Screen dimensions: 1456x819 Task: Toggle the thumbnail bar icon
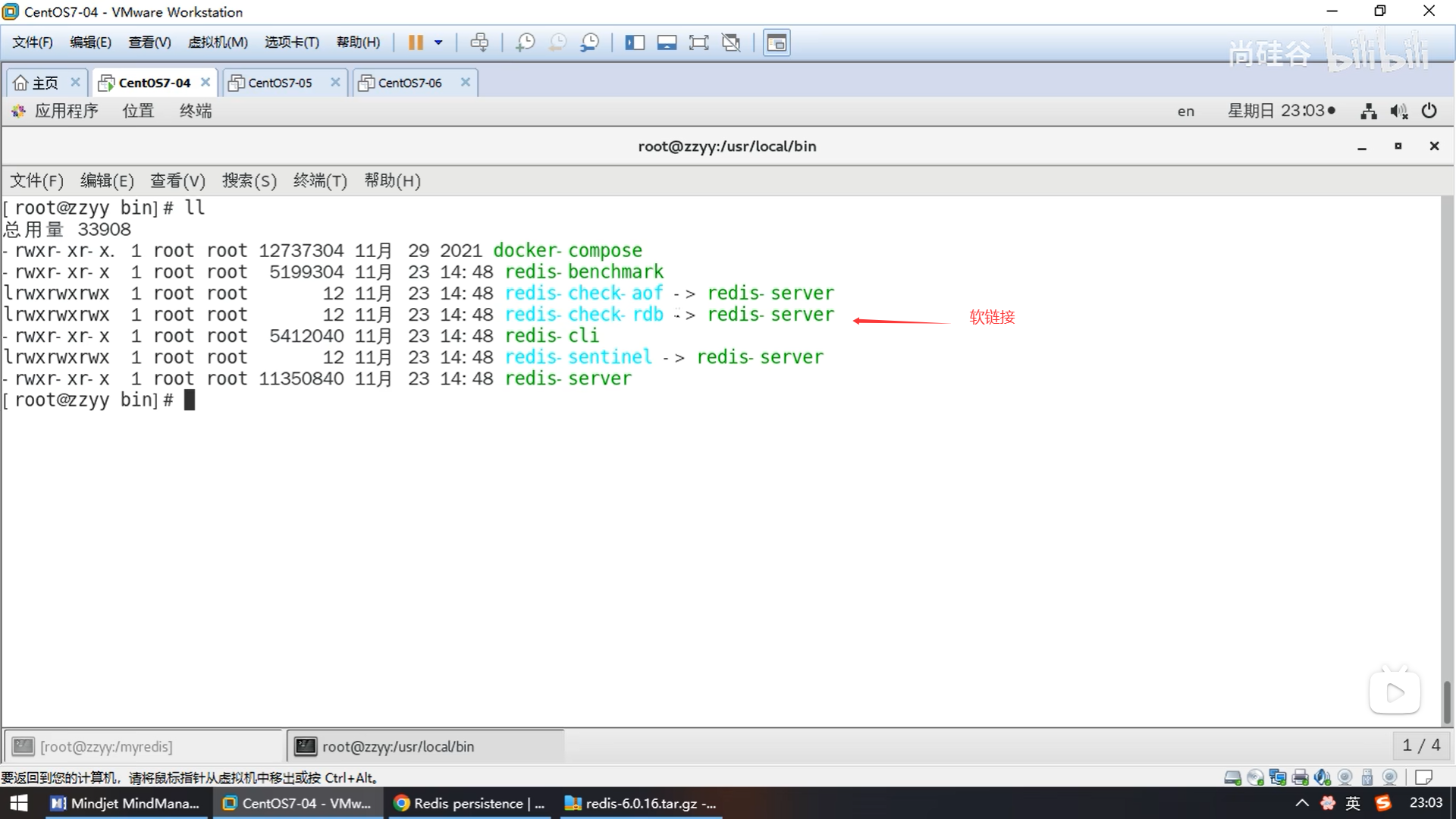click(x=667, y=42)
